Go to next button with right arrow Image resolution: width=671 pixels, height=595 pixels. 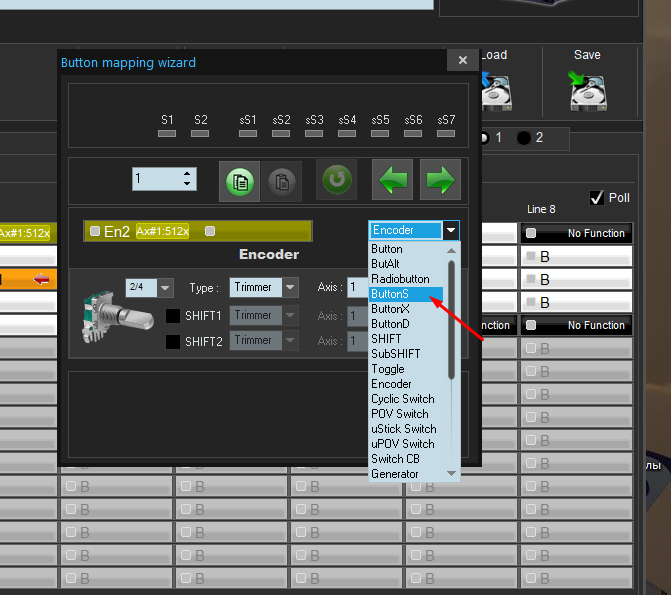pos(440,180)
